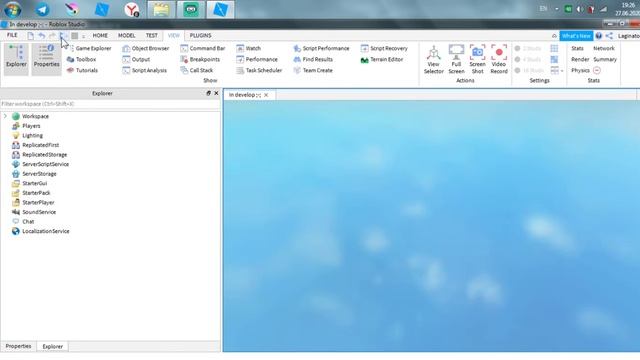Toggle the Command Bar
Viewport: 640px width, 360px height.
pos(203,48)
